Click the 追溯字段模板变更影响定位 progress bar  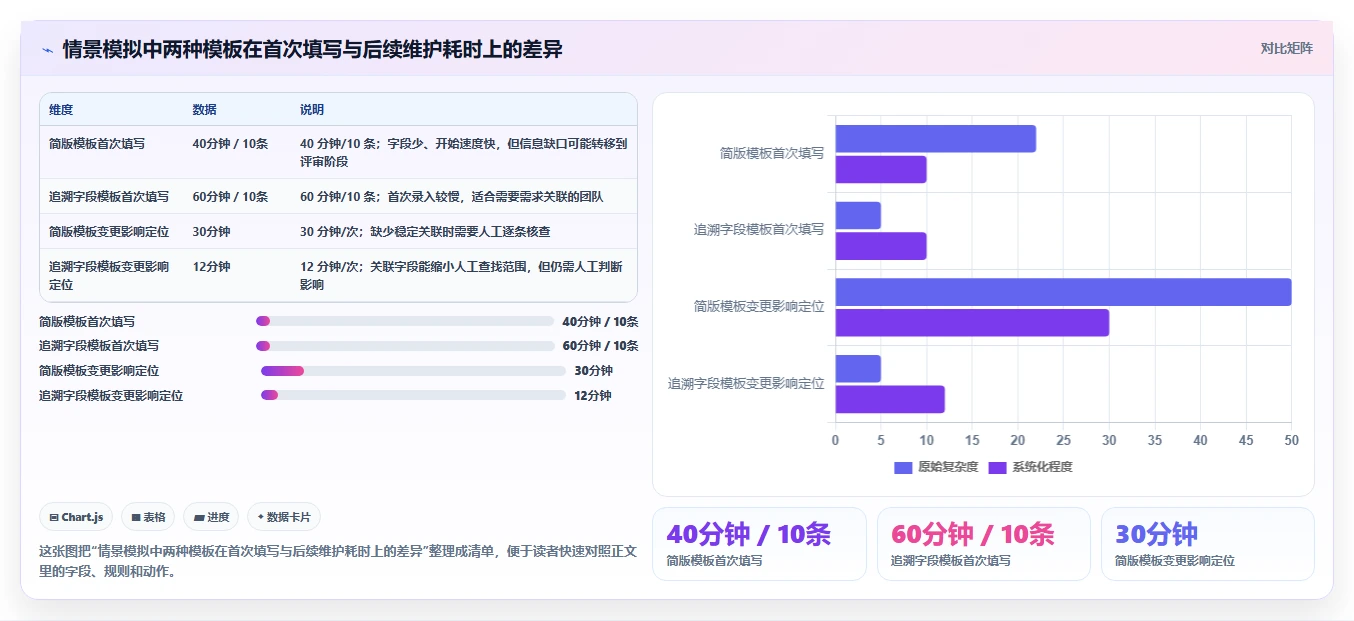pos(413,396)
